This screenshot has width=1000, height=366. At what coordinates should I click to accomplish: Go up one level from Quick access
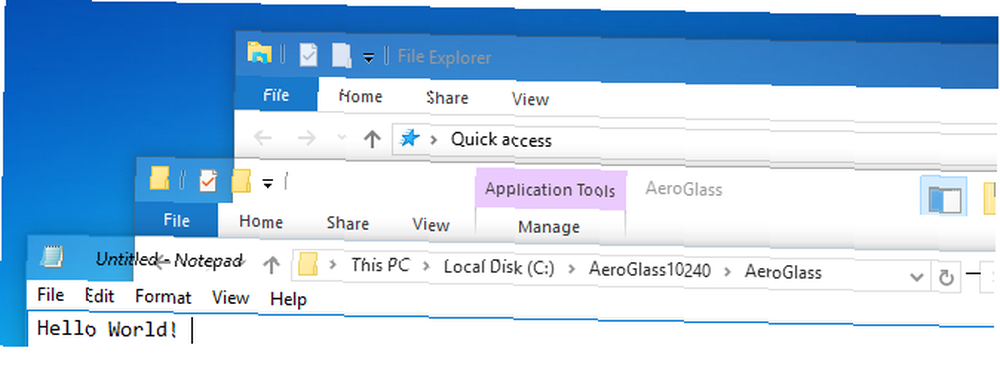372,138
